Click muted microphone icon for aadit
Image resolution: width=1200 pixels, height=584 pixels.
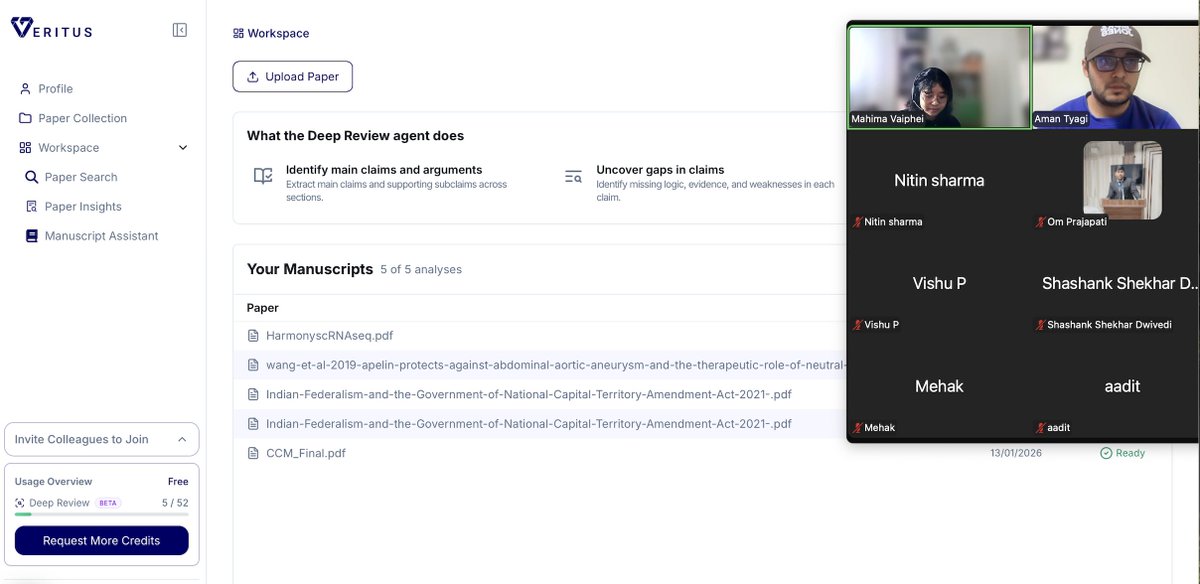1040,428
